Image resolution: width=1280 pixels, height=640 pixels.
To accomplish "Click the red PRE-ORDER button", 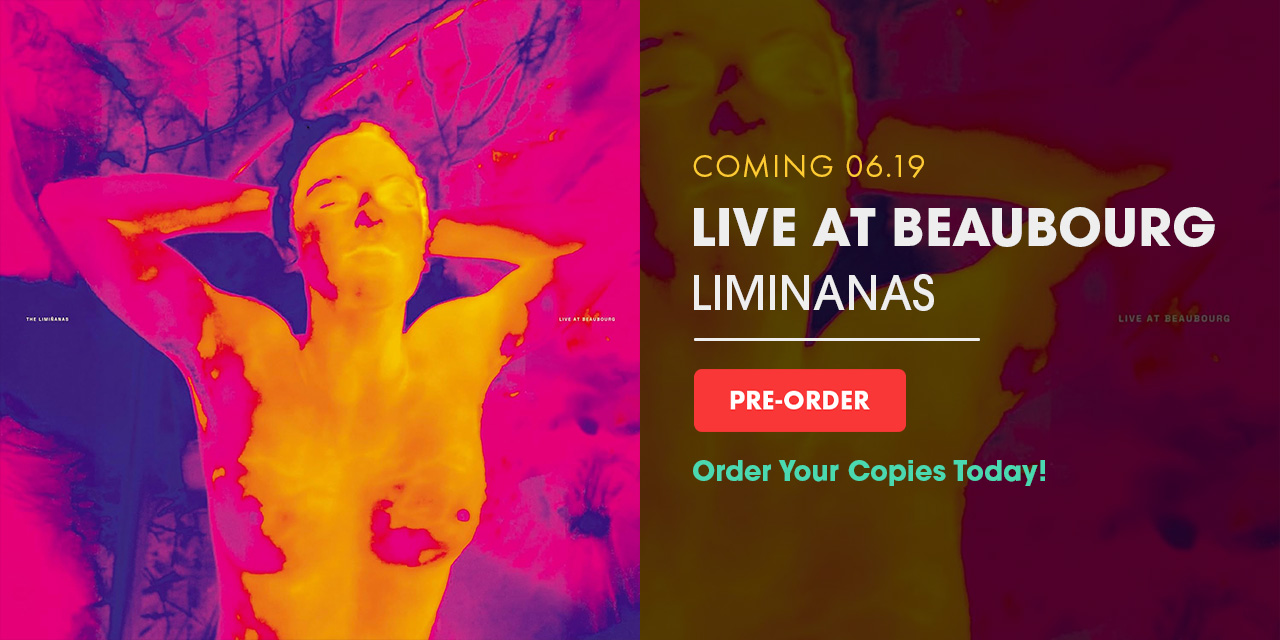I will 800,400.
